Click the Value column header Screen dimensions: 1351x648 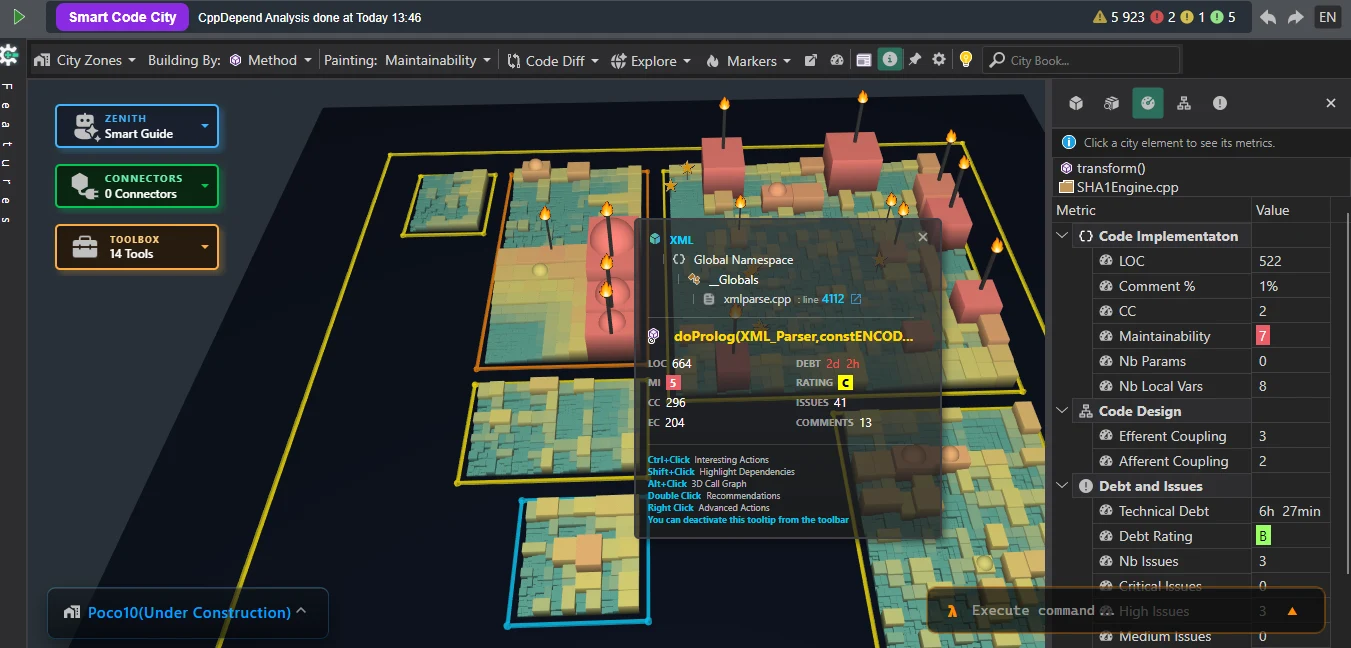pos(1291,210)
